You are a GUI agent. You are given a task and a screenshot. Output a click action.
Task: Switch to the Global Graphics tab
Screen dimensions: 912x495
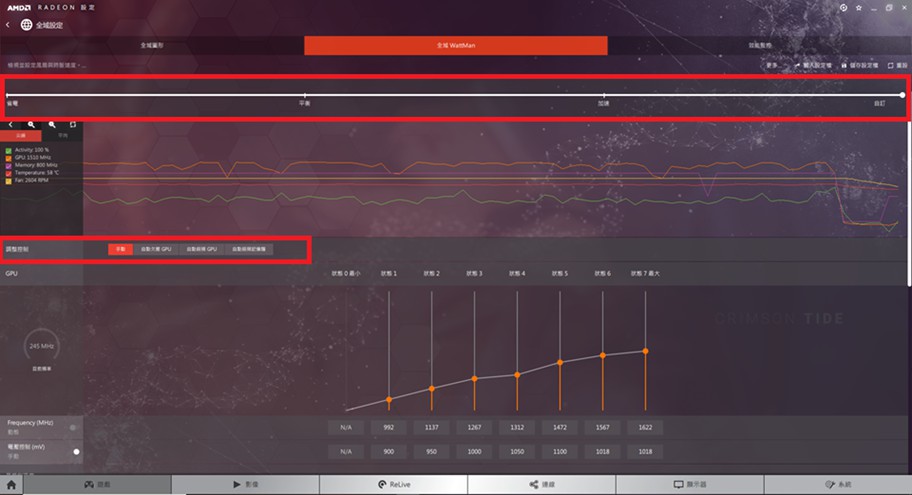click(152, 45)
